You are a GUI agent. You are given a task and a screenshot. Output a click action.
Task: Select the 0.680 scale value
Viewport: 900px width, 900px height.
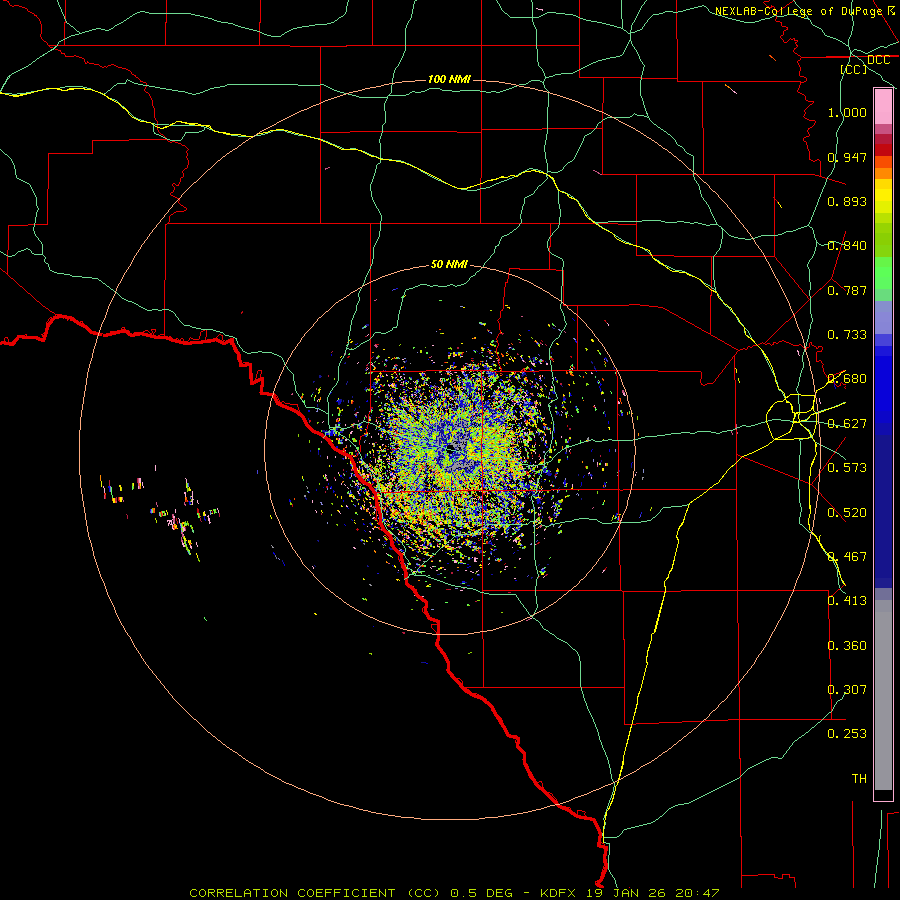point(847,379)
